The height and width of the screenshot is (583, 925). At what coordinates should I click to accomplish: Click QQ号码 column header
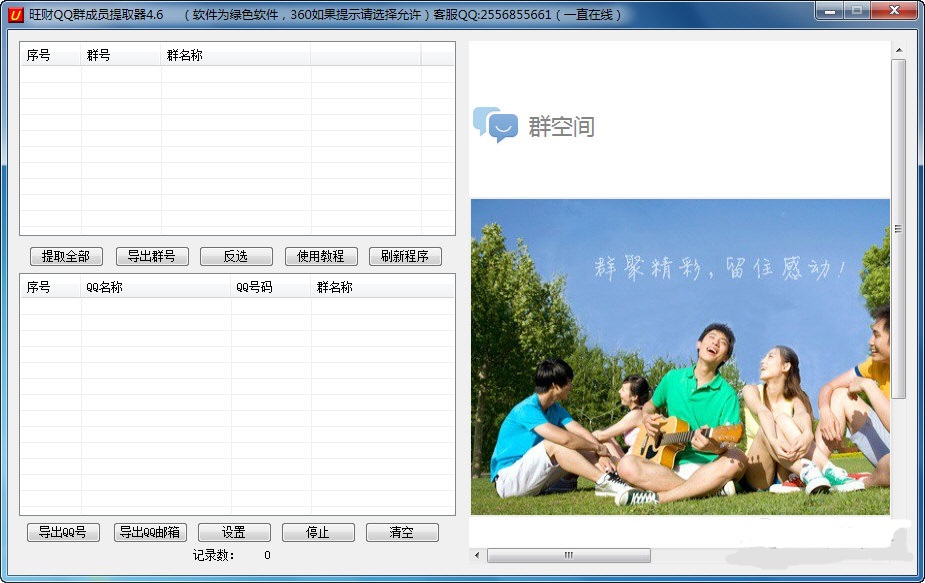coord(271,287)
